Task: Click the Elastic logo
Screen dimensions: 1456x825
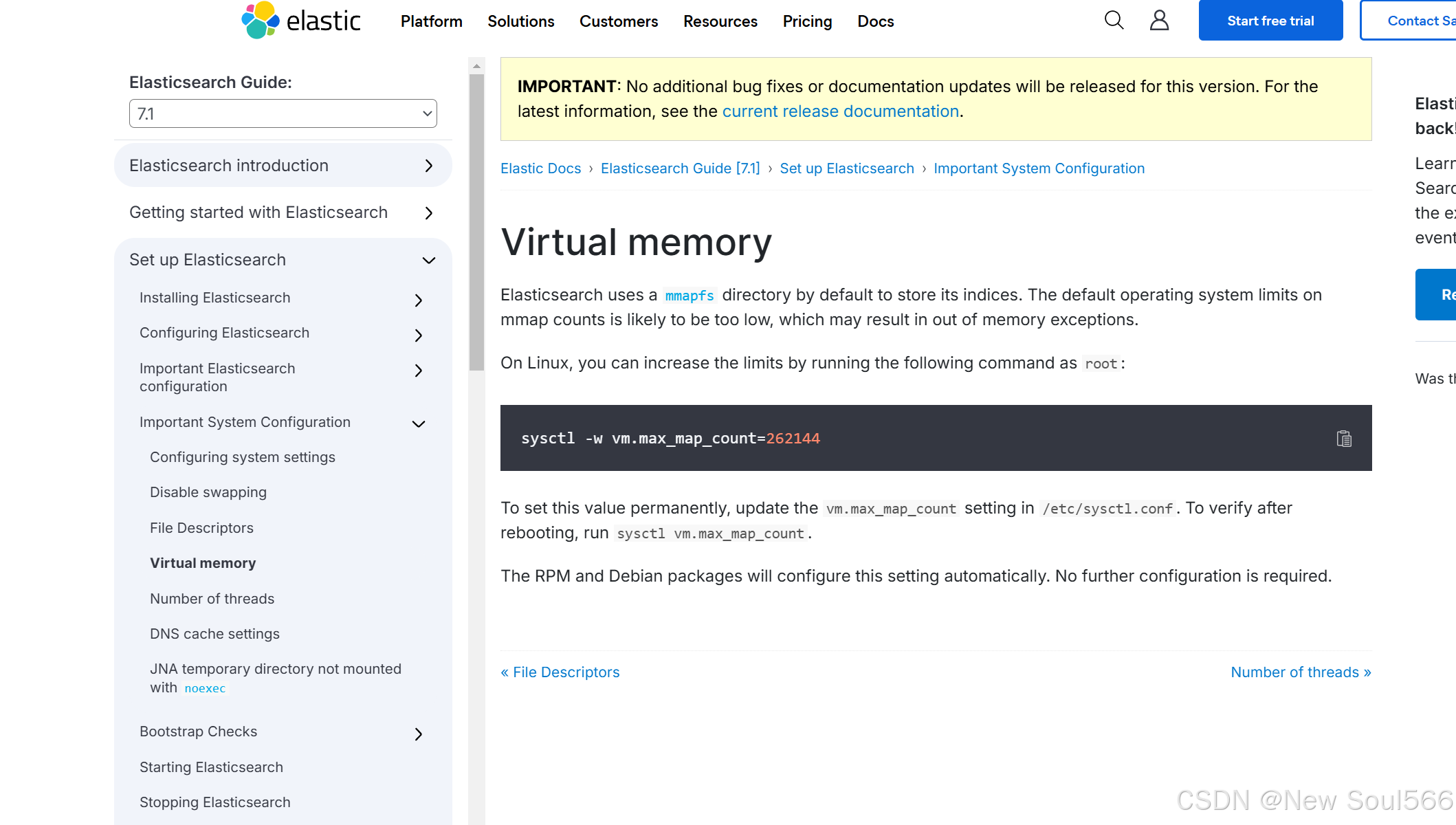Action: click(300, 21)
